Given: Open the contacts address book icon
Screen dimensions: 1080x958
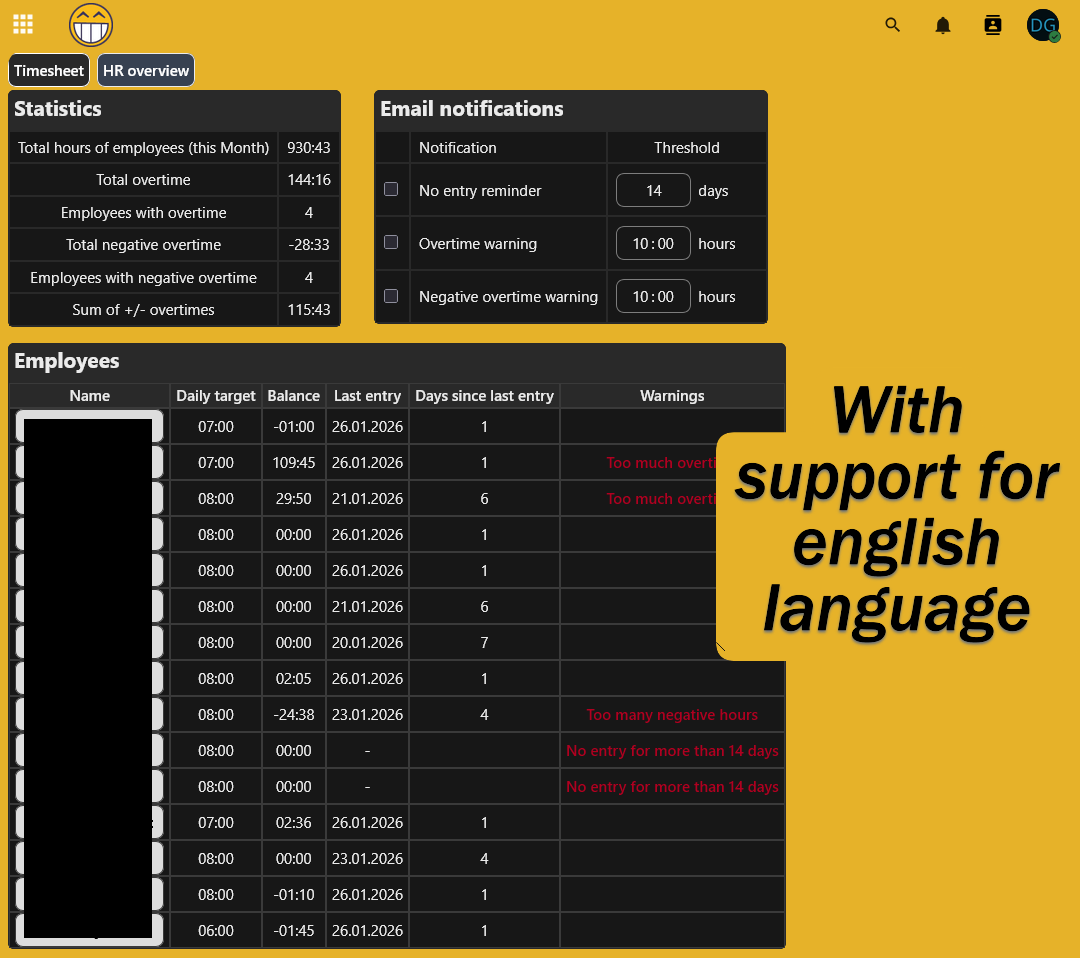Looking at the screenshot, I should point(992,25).
